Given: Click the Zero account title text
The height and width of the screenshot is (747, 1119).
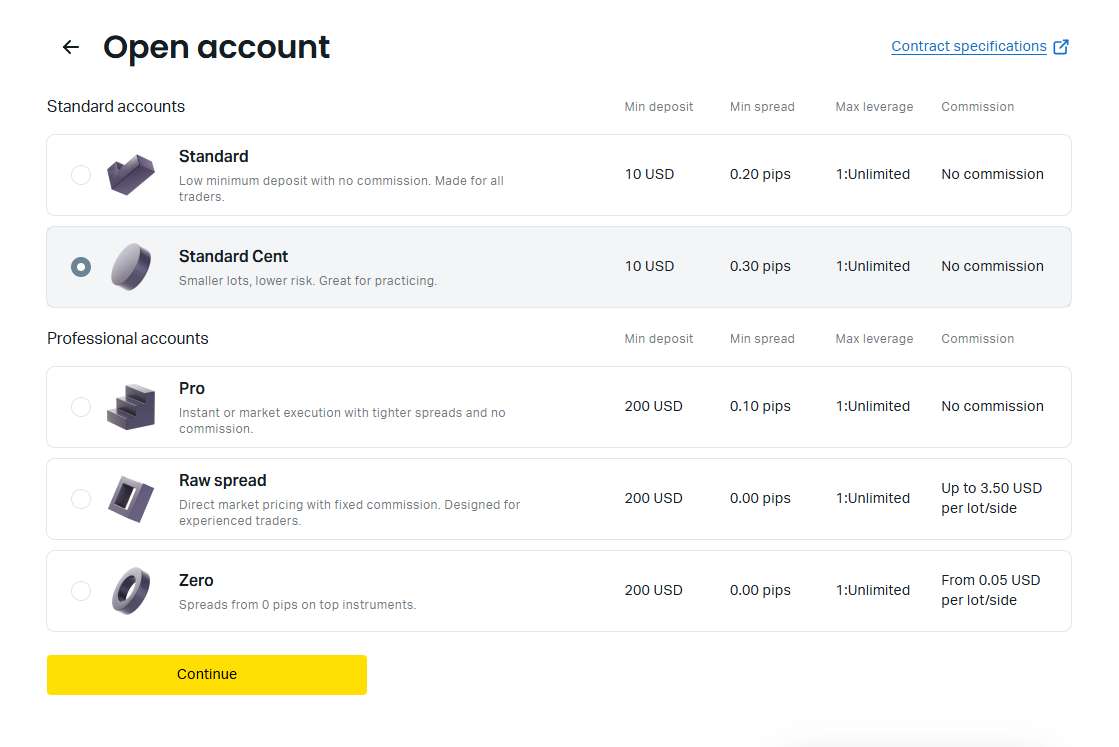Looking at the screenshot, I should pos(196,580).
